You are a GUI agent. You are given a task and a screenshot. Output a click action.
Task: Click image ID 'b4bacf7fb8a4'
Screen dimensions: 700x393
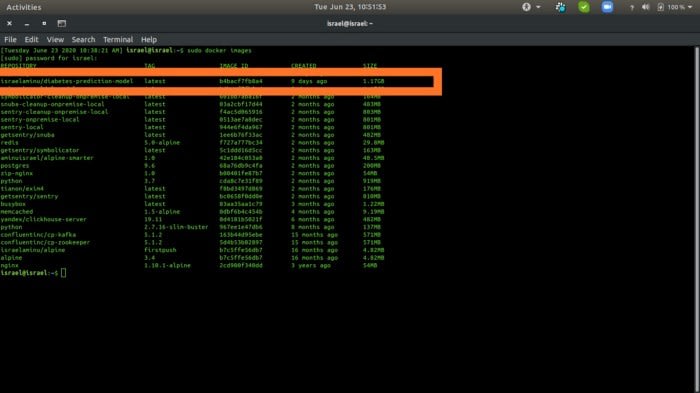click(241, 81)
